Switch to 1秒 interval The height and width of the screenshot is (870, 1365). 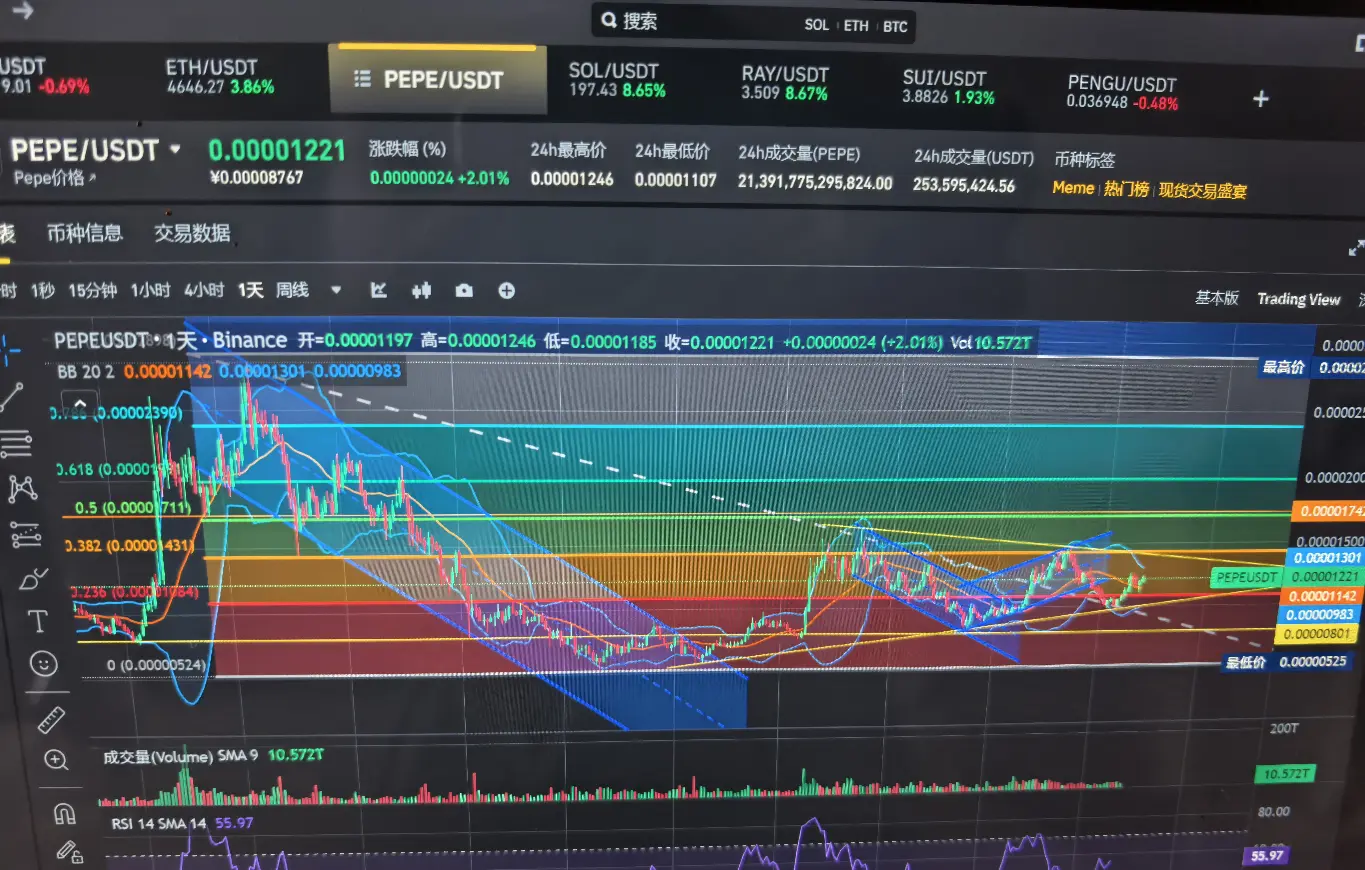[x=42, y=291]
